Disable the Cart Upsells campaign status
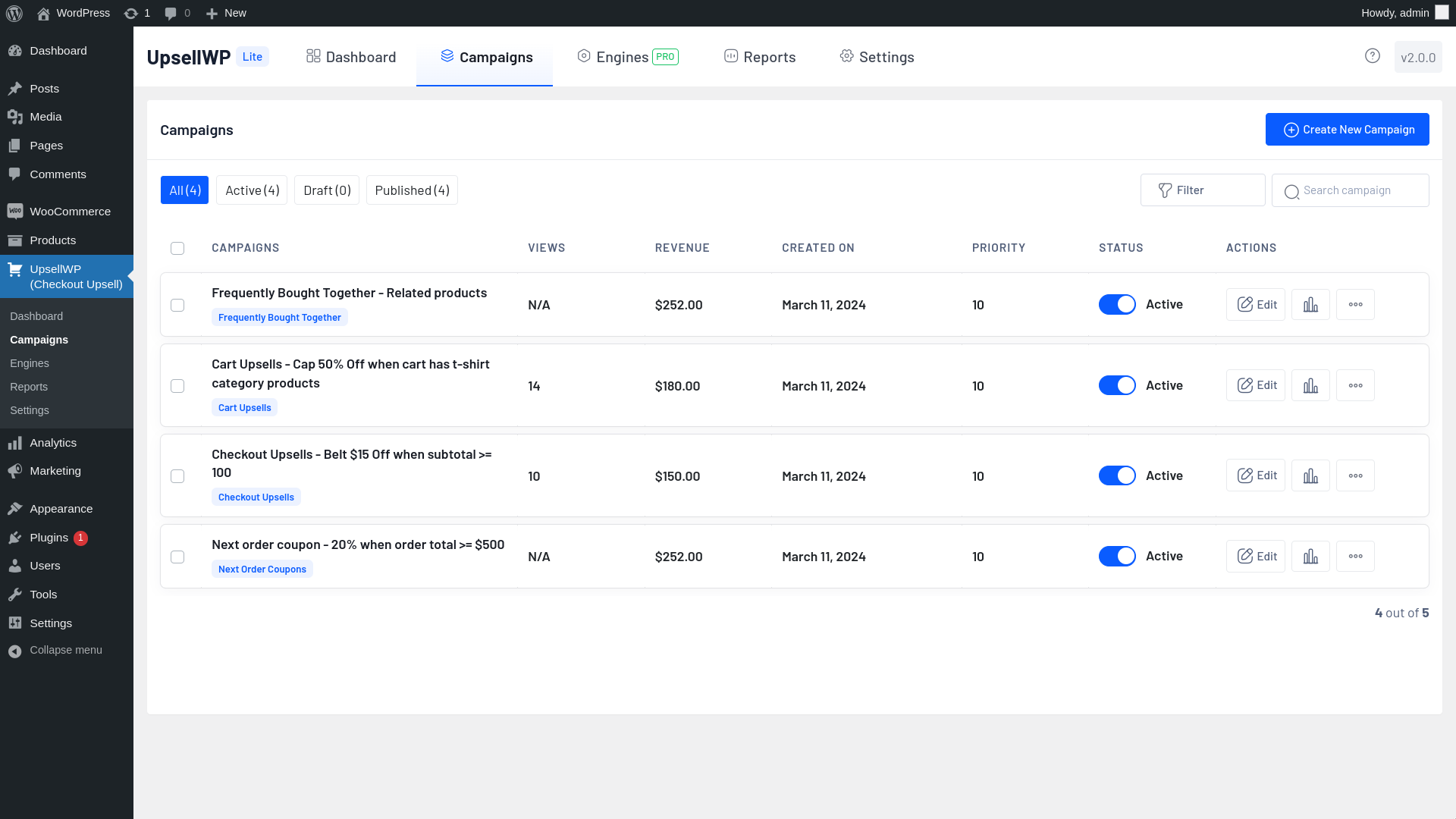Image resolution: width=1456 pixels, height=819 pixels. [x=1117, y=385]
